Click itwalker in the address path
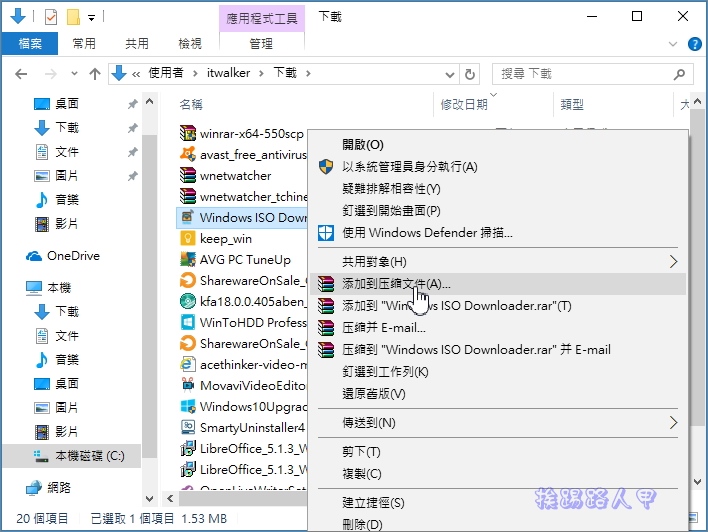This screenshot has height=532, width=708. coord(228,73)
